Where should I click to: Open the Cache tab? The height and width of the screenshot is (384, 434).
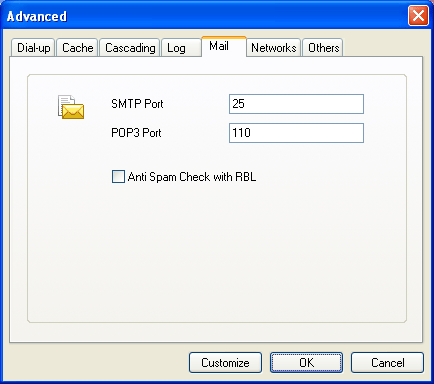tap(77, 48)
